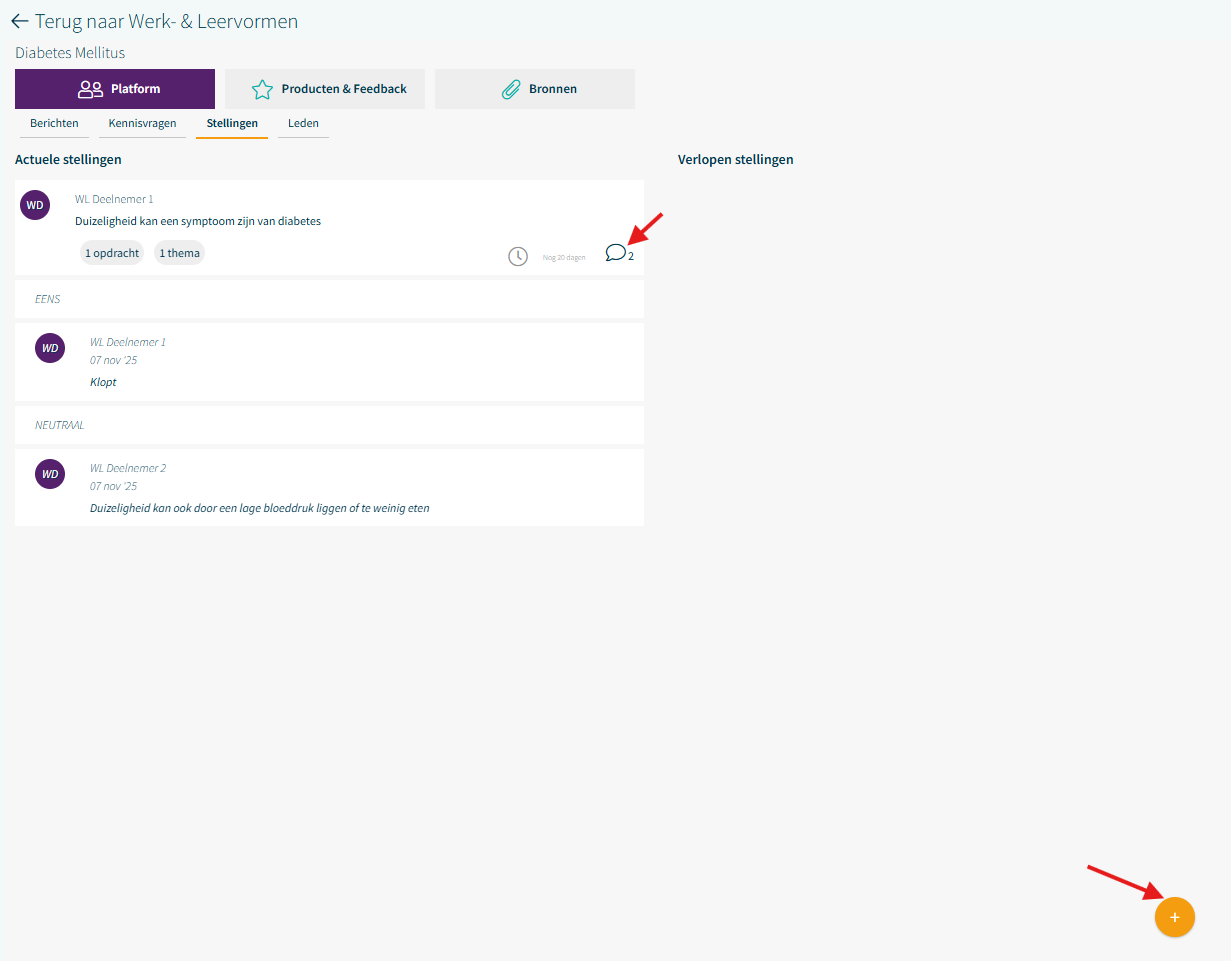Click the WD avatar of the statement author
Screen dimensions: 1231x961
coord(35,205)
